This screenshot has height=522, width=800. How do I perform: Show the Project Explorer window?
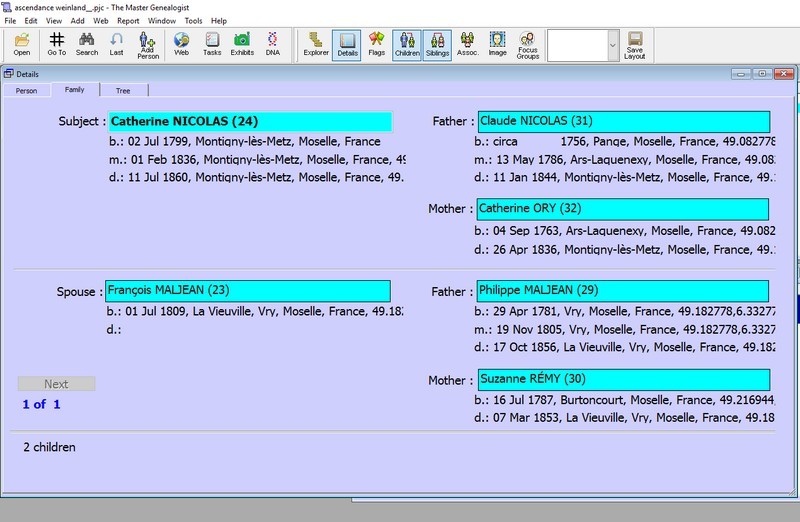(316, 44)
